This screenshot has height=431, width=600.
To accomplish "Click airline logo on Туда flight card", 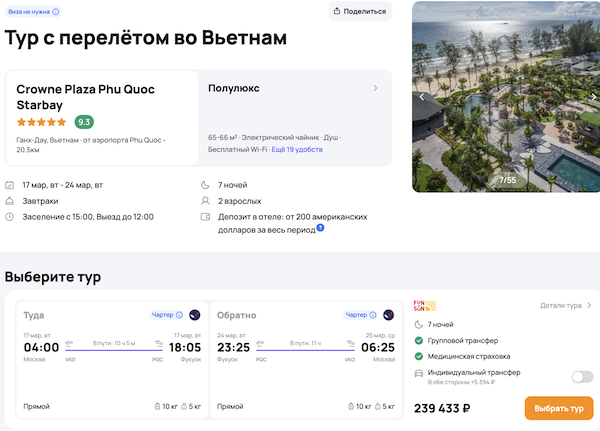I will click(x=194, y=315).
